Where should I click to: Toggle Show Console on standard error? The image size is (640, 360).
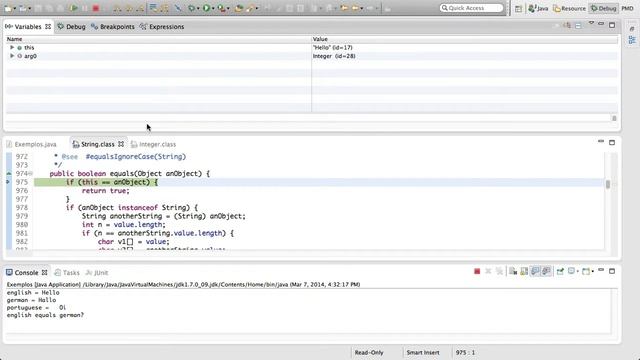click(546, 271)
